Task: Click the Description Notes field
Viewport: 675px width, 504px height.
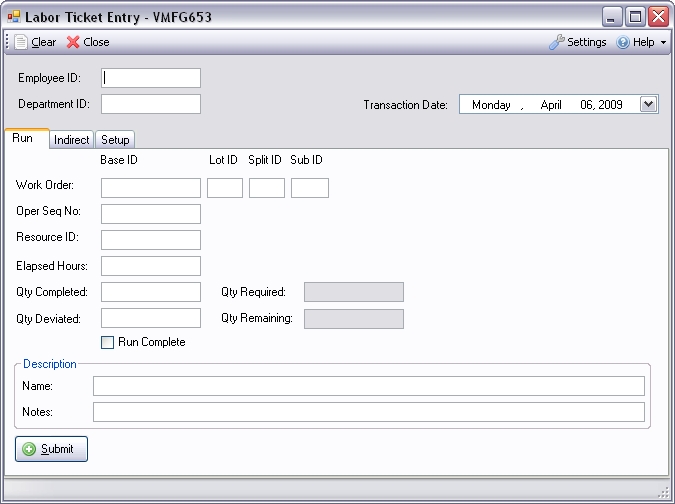Action: tap(369, 412)
